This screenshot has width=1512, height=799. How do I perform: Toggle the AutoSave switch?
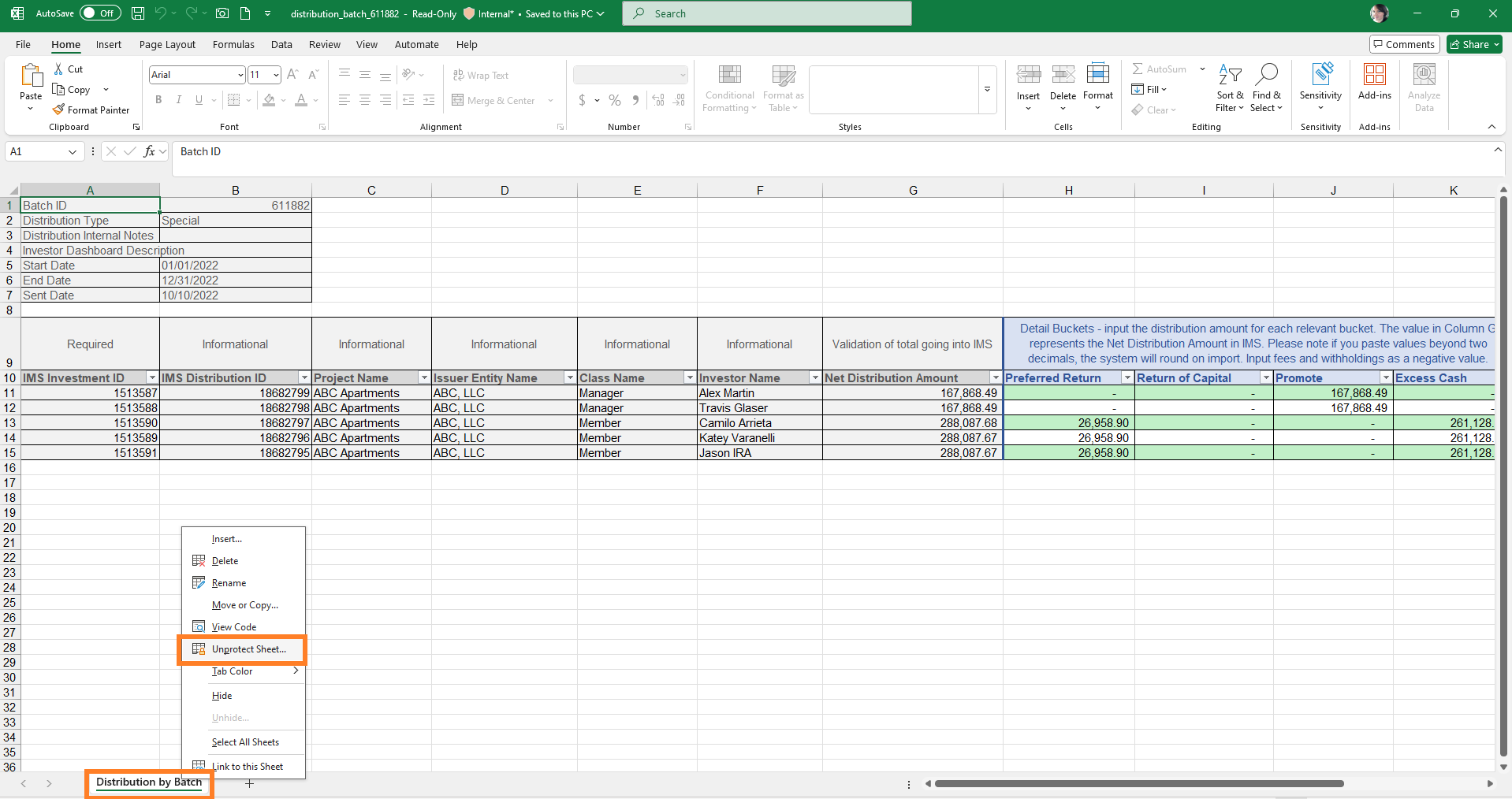pyautogui.click(x=99, y=13)
